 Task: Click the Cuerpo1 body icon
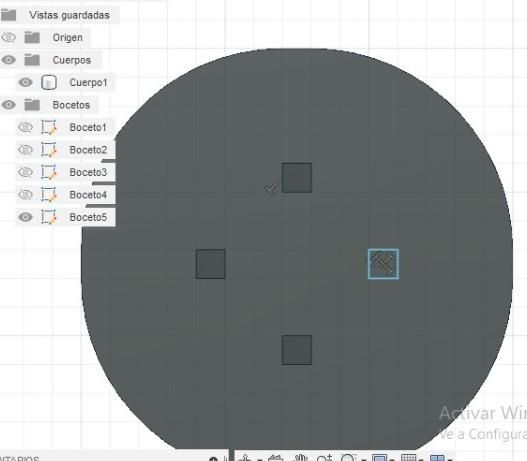click(x=49, y=82)
